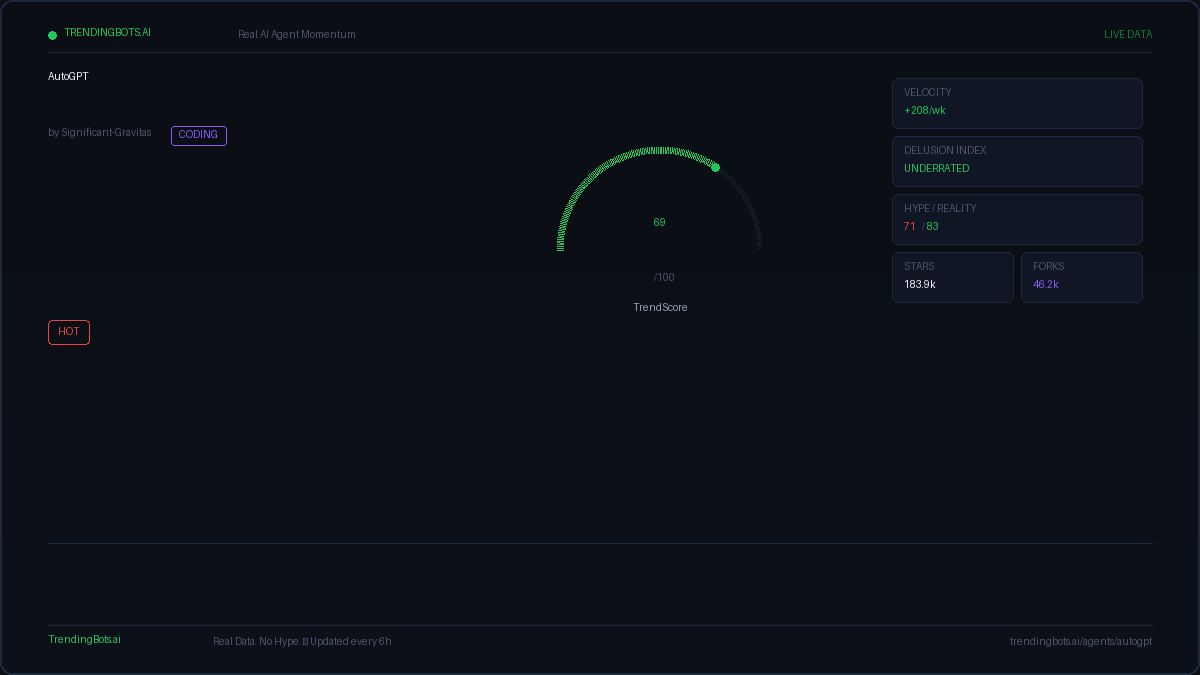Click the HOT badge
This screenshot has height=675, width=1200.
tap(69, 332)
